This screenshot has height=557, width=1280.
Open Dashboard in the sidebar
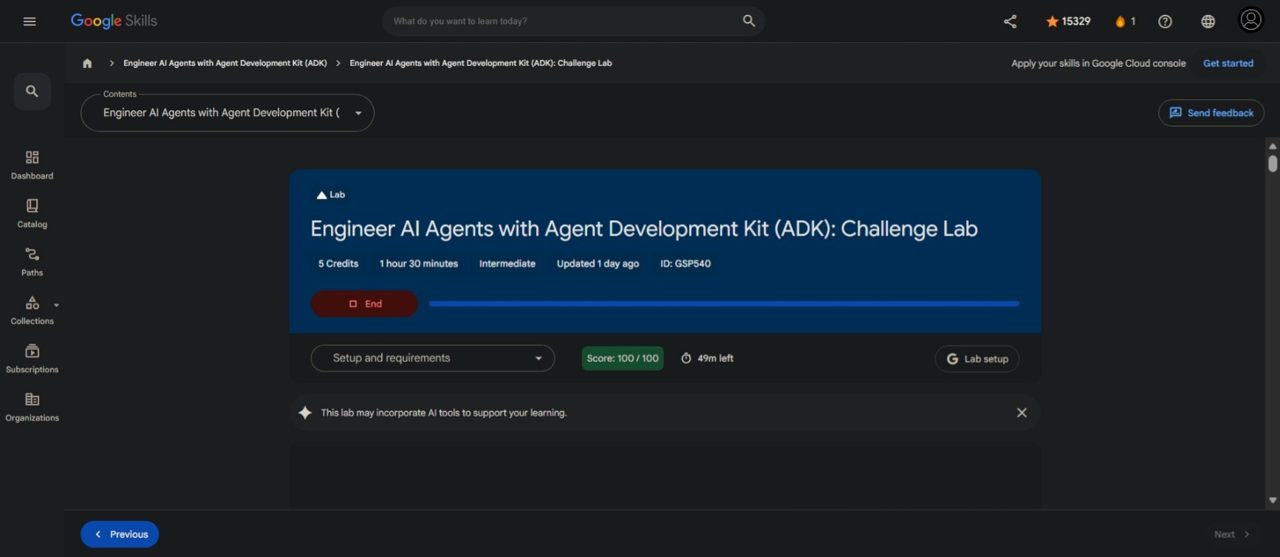(x=32, y=165)
